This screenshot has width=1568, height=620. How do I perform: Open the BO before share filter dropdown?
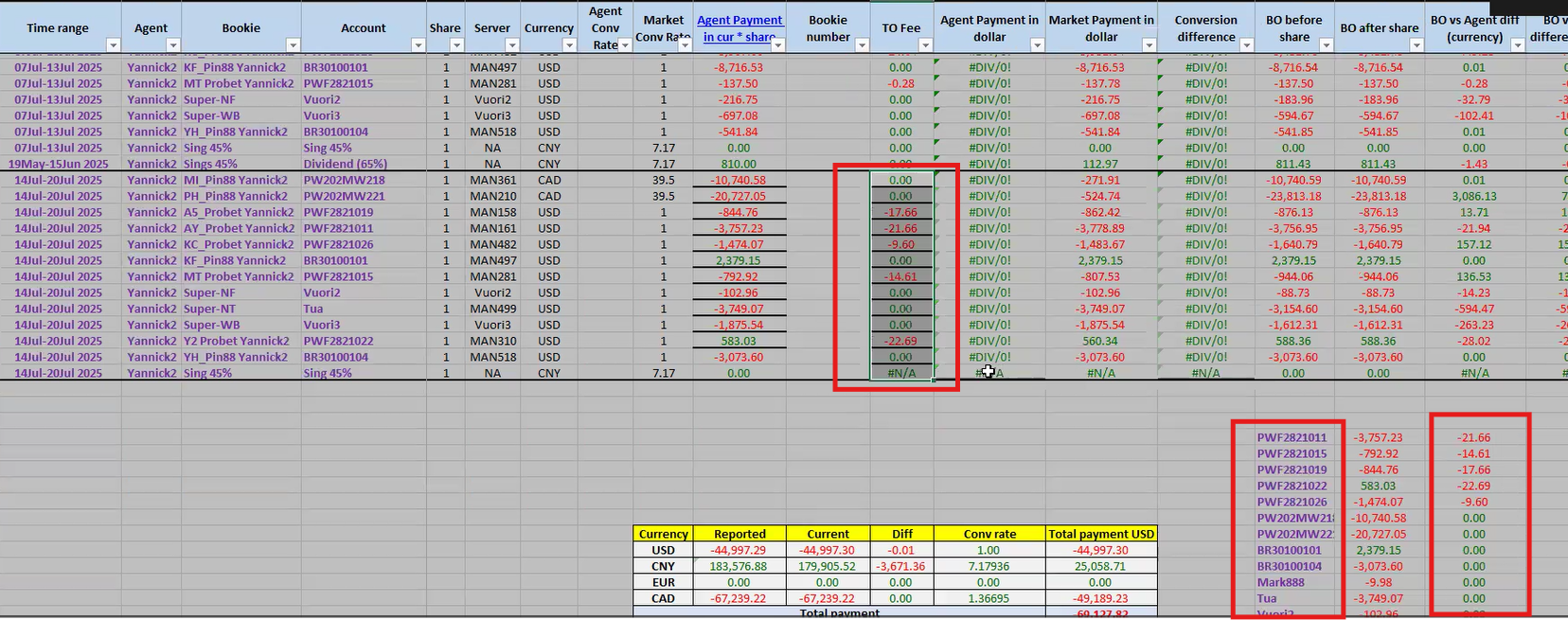click(x=1326, y=45)
